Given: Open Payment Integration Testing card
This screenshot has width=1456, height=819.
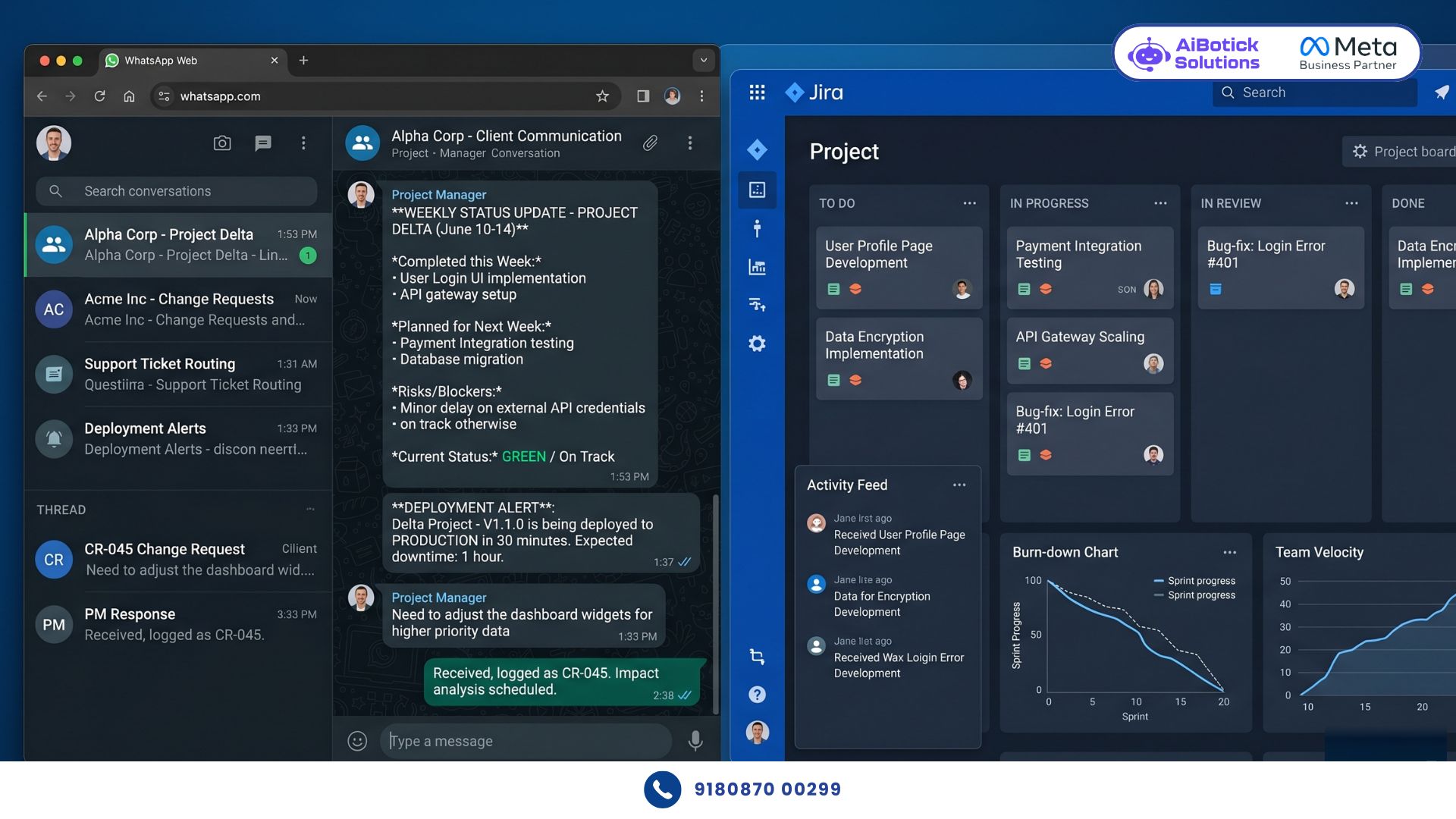Looking at the screenshot, I should [x=1090, y=268].
